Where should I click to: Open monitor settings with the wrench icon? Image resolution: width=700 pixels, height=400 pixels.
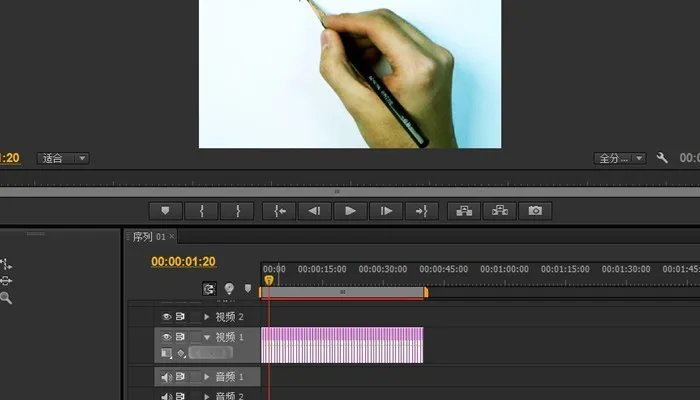tap(662, 158)
